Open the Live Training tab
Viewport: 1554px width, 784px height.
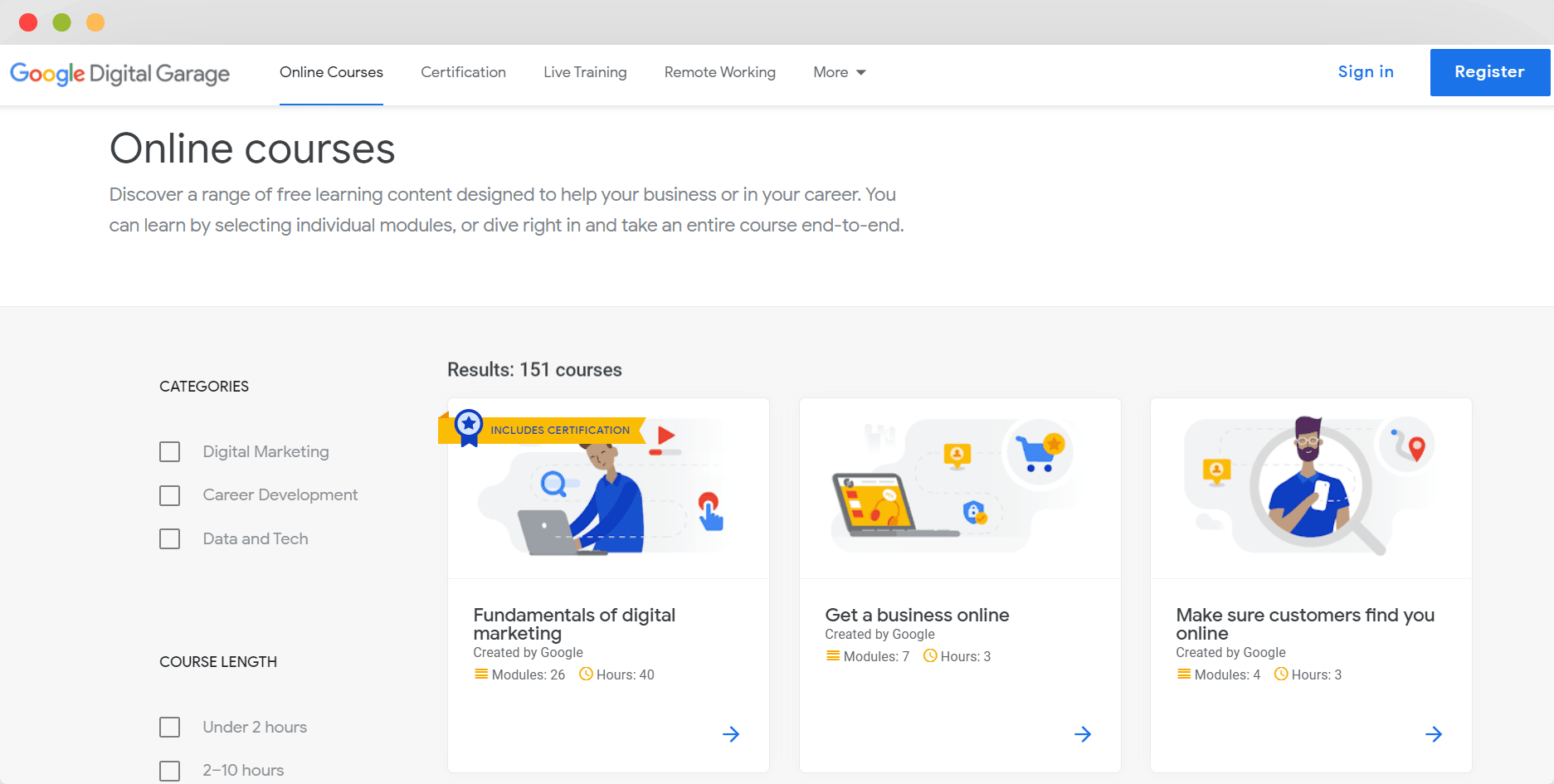point(585,73)
